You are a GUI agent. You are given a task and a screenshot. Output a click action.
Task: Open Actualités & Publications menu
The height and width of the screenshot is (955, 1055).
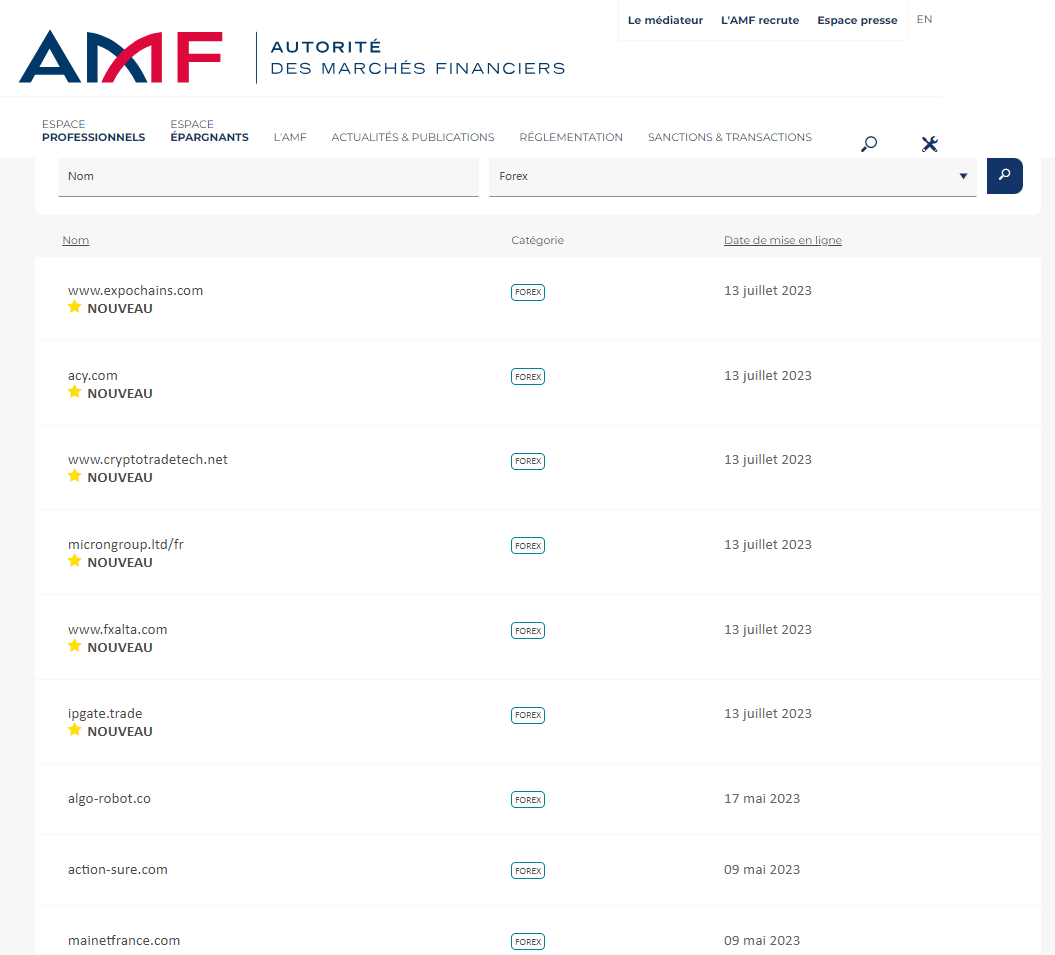(x=412, y=137)
